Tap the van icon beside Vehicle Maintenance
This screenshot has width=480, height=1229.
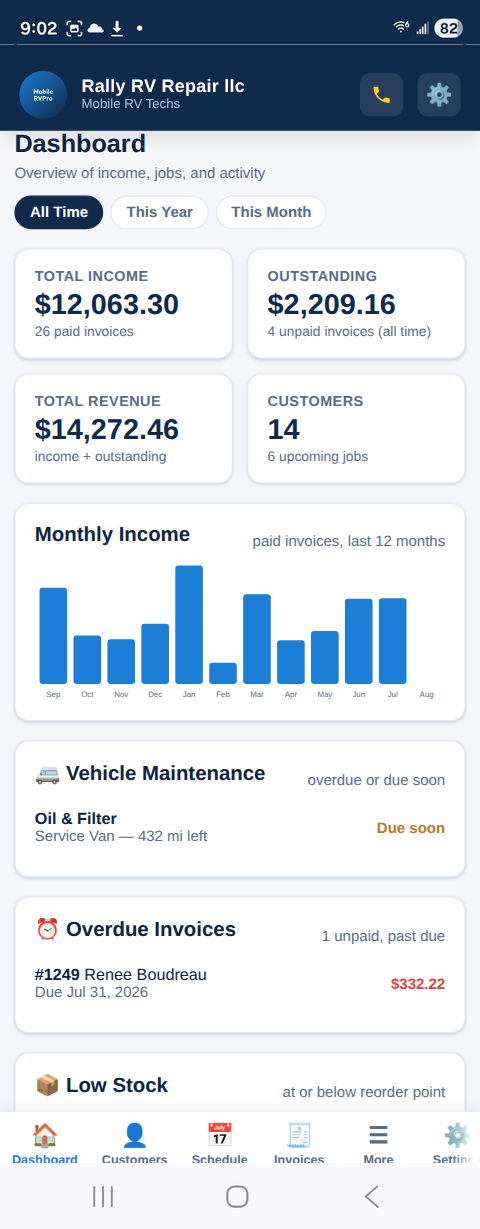pyautogui.click(x=47, y=774)
